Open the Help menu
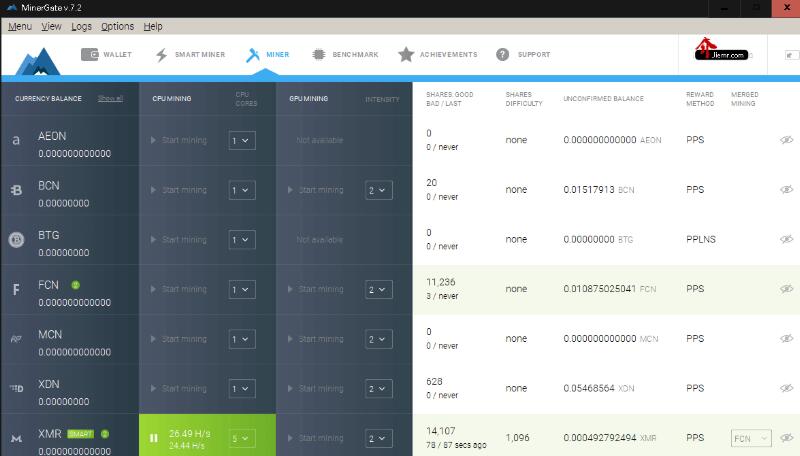The width and height of the screenshot is (800, 456). point(153,27)
